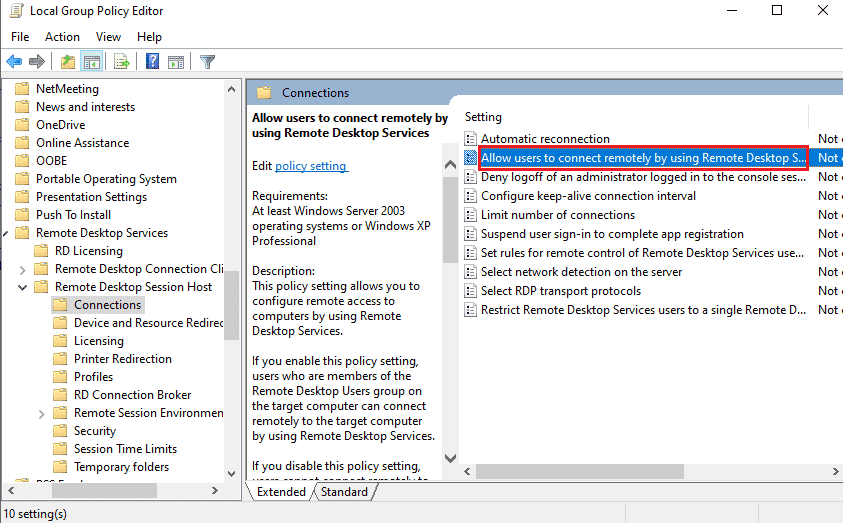Toggle Show/Hide Console Tree icon
The image size is (843, 523).
[92, 62]
